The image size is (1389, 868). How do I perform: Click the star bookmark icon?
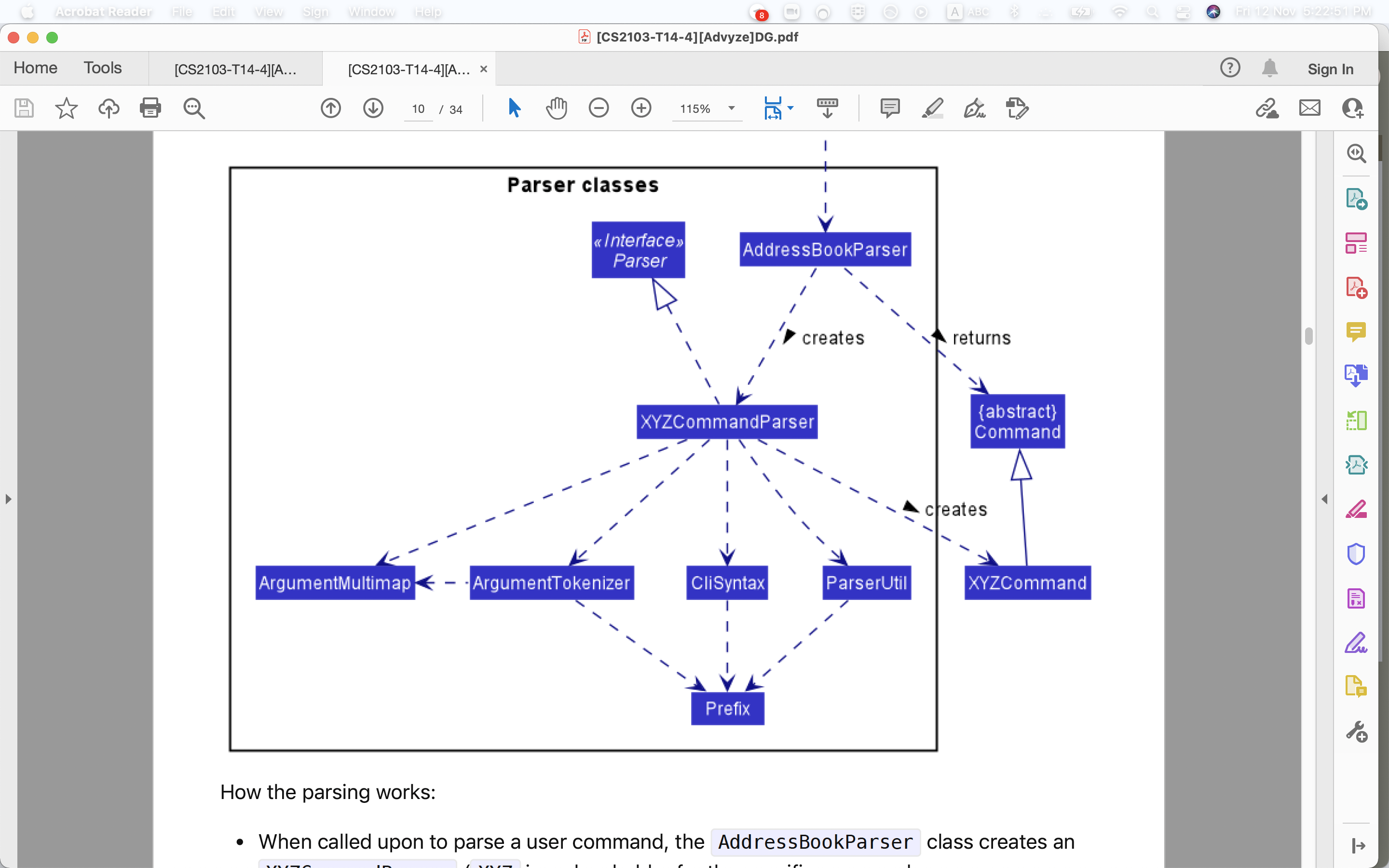pyautogui.click(x=66, y=108)
